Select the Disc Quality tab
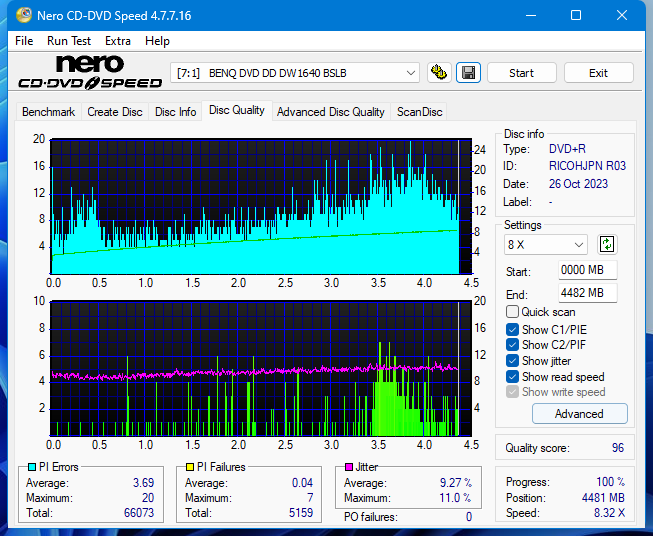Image resolution: width=653 pixels, height=536 pixels. pyautogui.click(x=237, y=110)
